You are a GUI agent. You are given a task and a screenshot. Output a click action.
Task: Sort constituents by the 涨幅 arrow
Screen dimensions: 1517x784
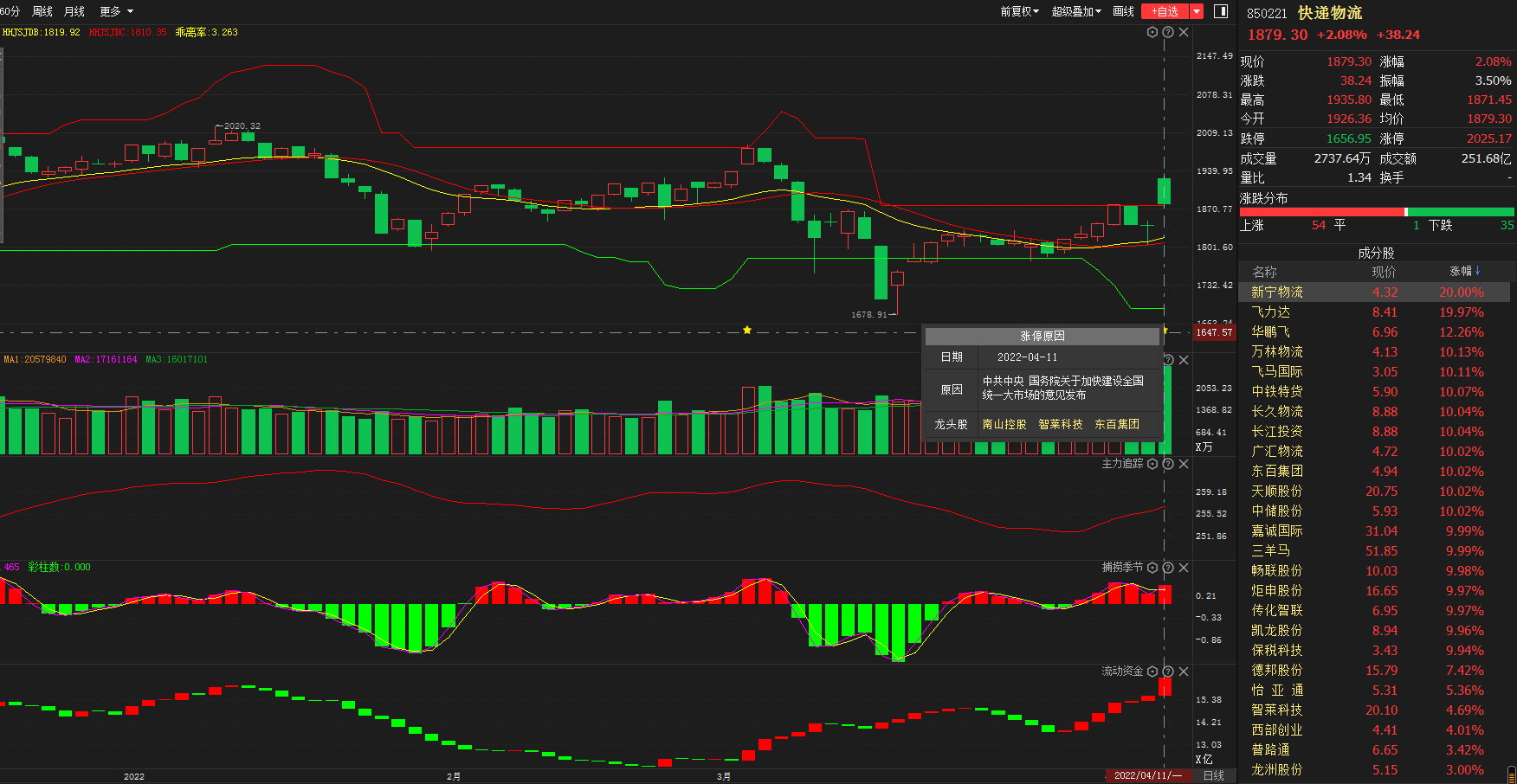click(1477, 271)
